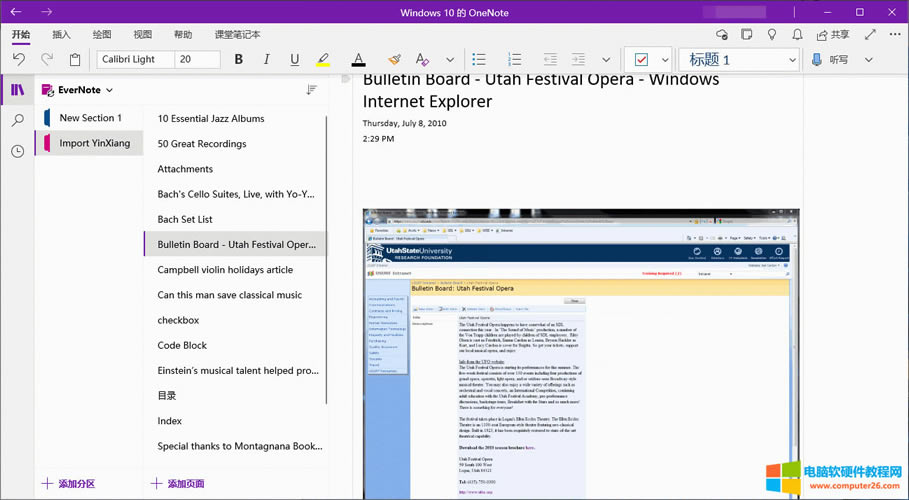Screen dimensions: 909x500
Task: Toggle bold formatting
Action: point(238,60)
